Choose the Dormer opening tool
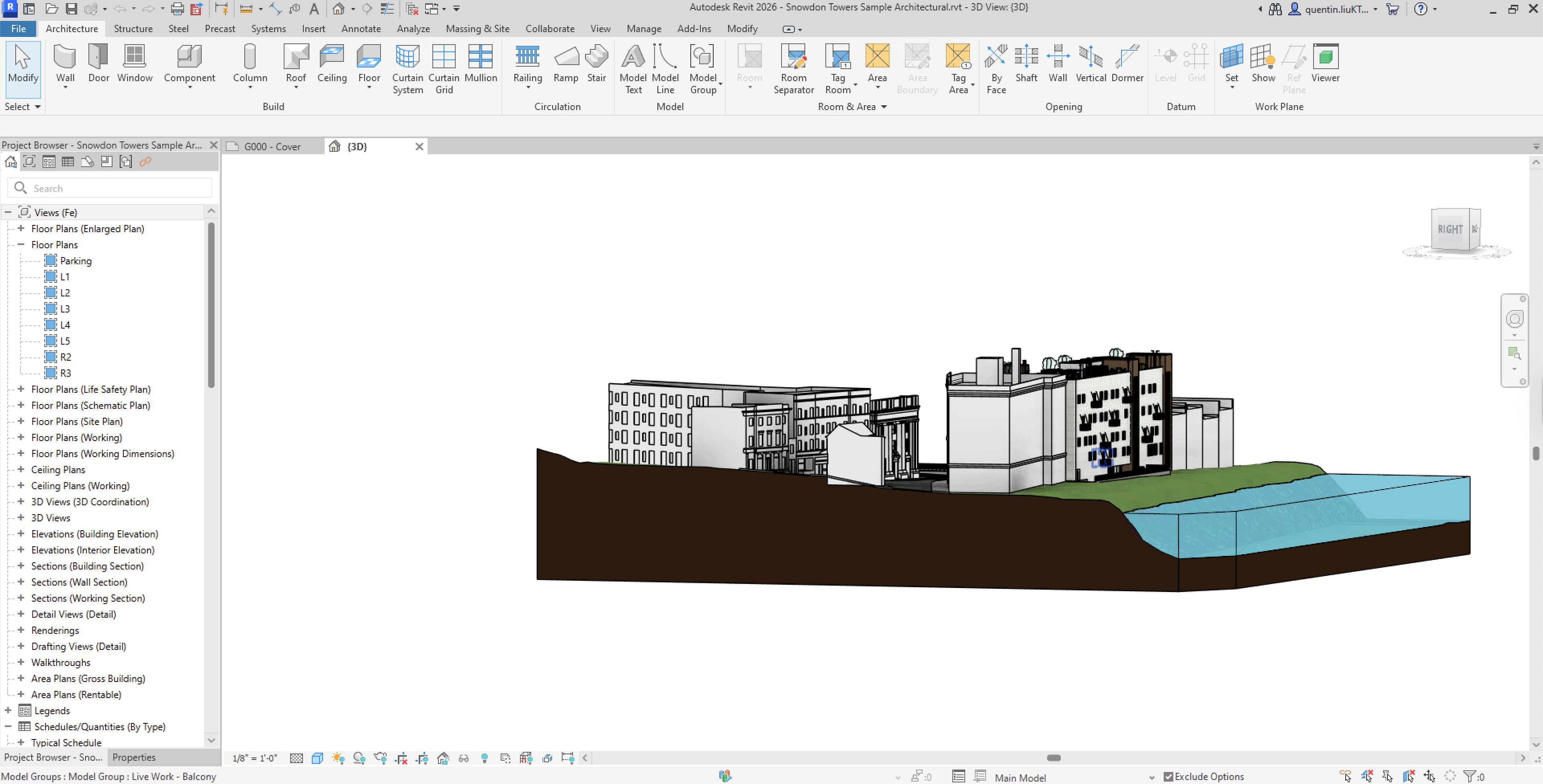 (x=1127, y=63)
